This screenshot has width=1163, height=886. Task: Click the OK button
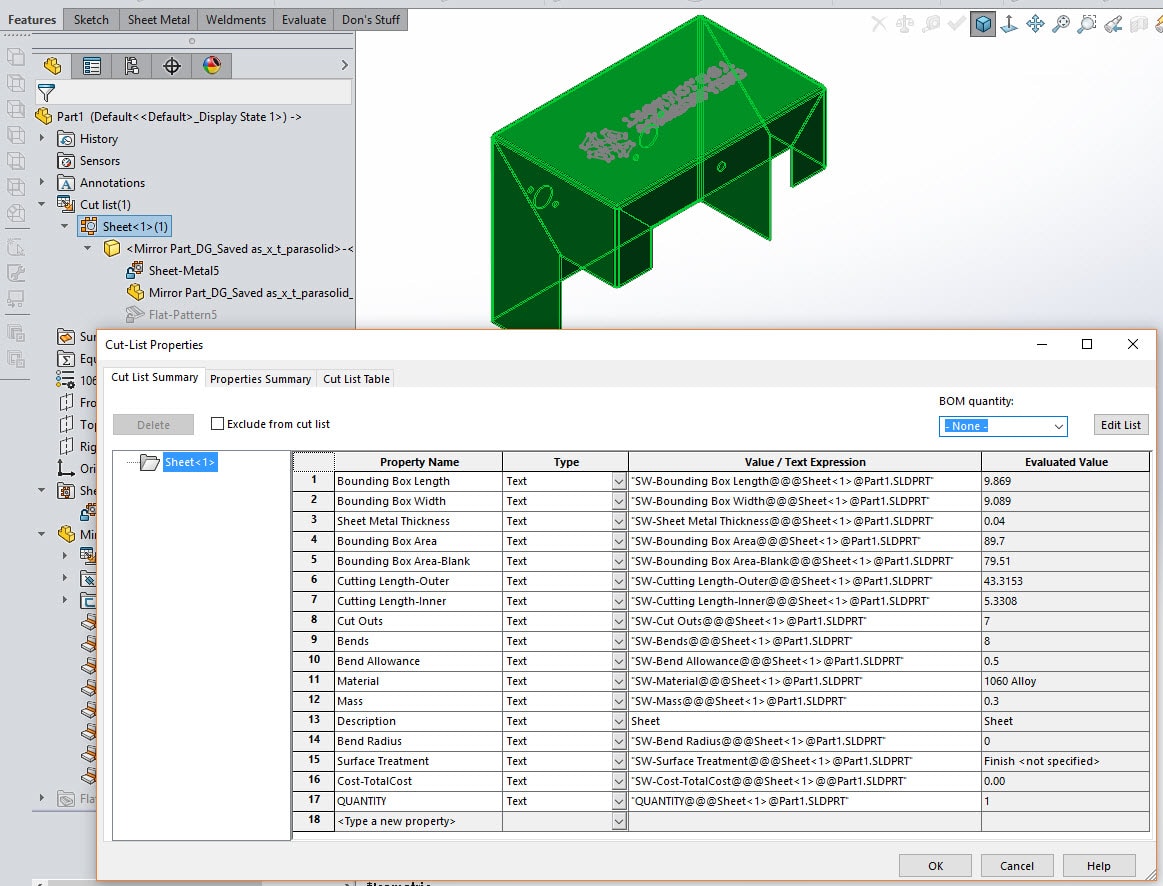(935, 865)
